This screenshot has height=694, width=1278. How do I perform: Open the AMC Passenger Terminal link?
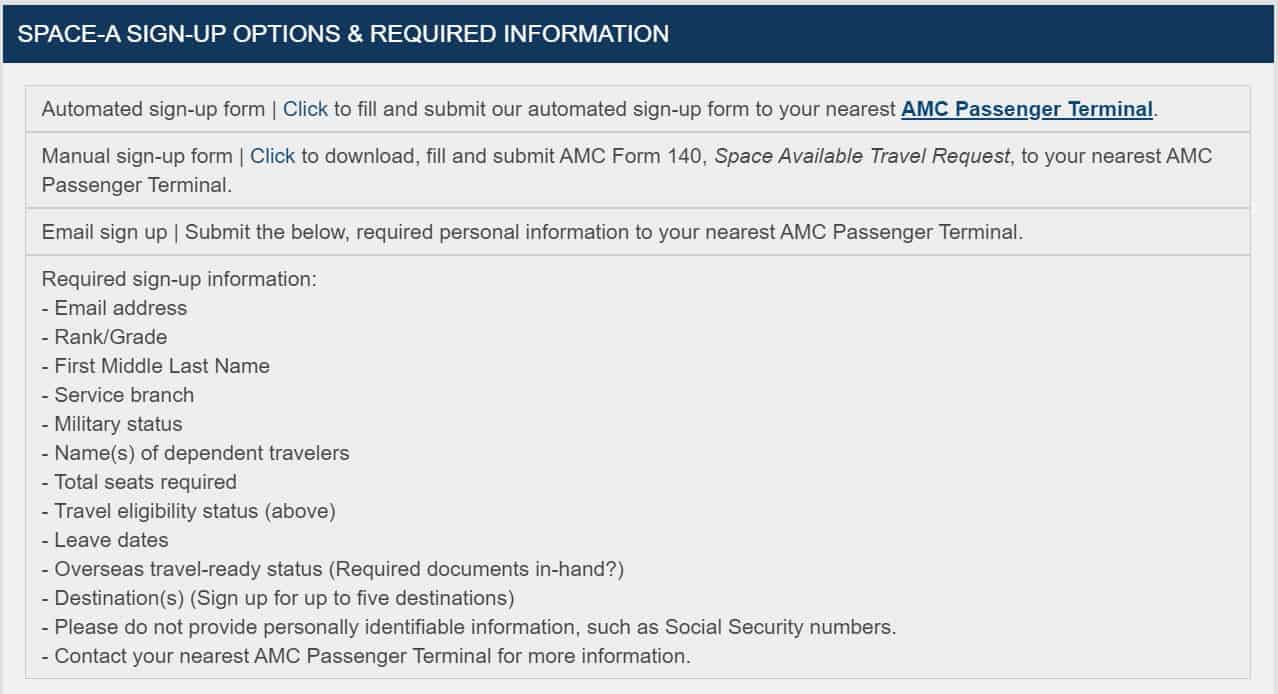pyautogui.click(x=1027, y=109)
